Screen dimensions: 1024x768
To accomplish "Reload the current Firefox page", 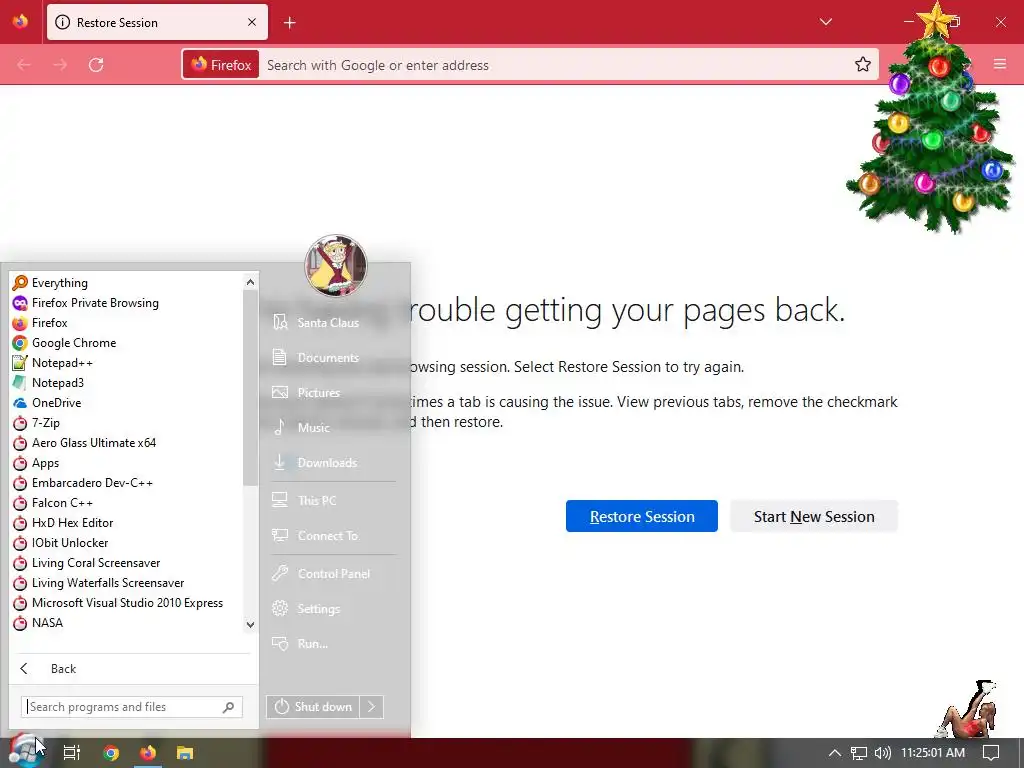I will [x=96, y=65].
